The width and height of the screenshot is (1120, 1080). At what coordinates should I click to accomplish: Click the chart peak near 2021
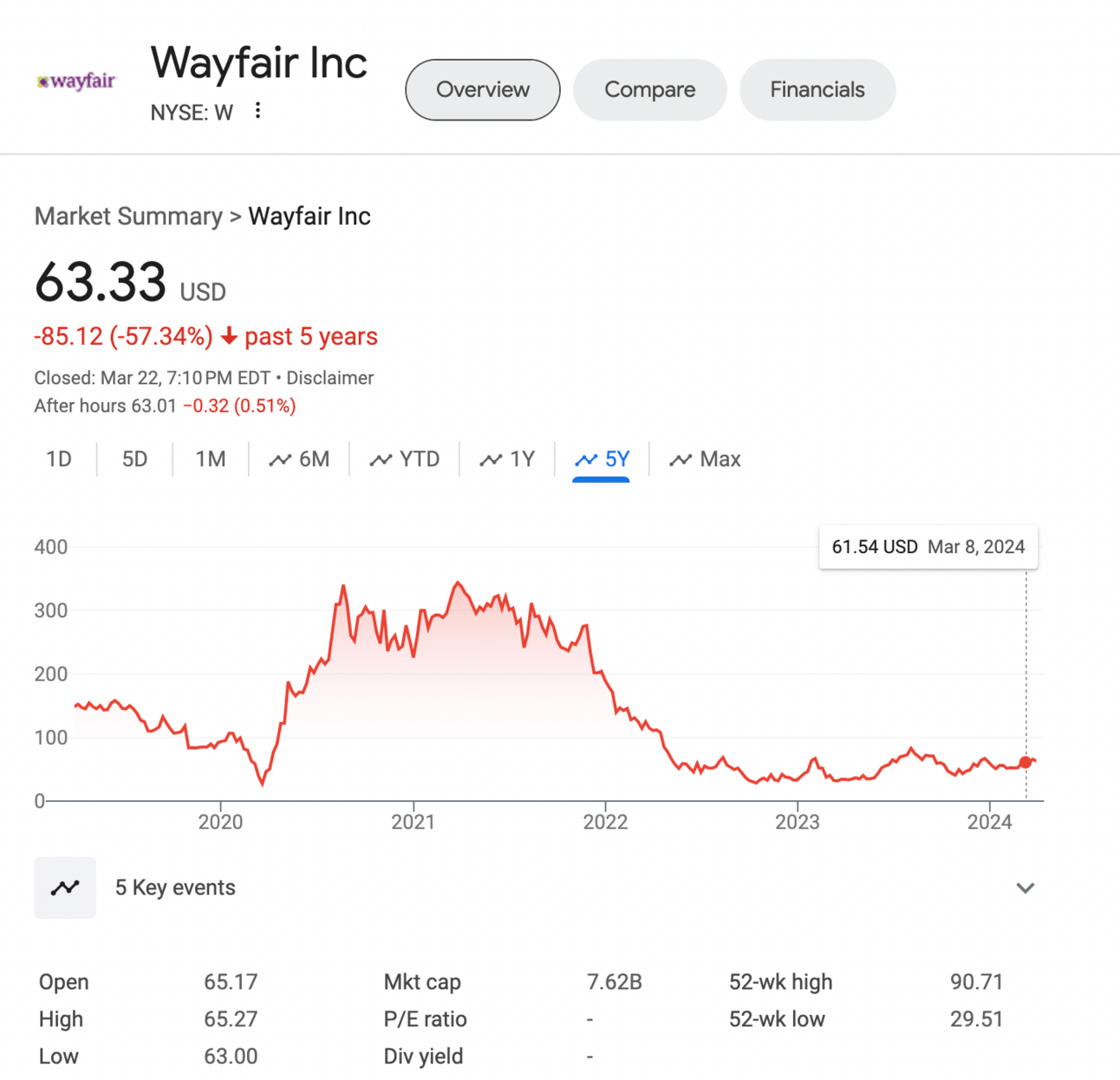tap(458, 583)
